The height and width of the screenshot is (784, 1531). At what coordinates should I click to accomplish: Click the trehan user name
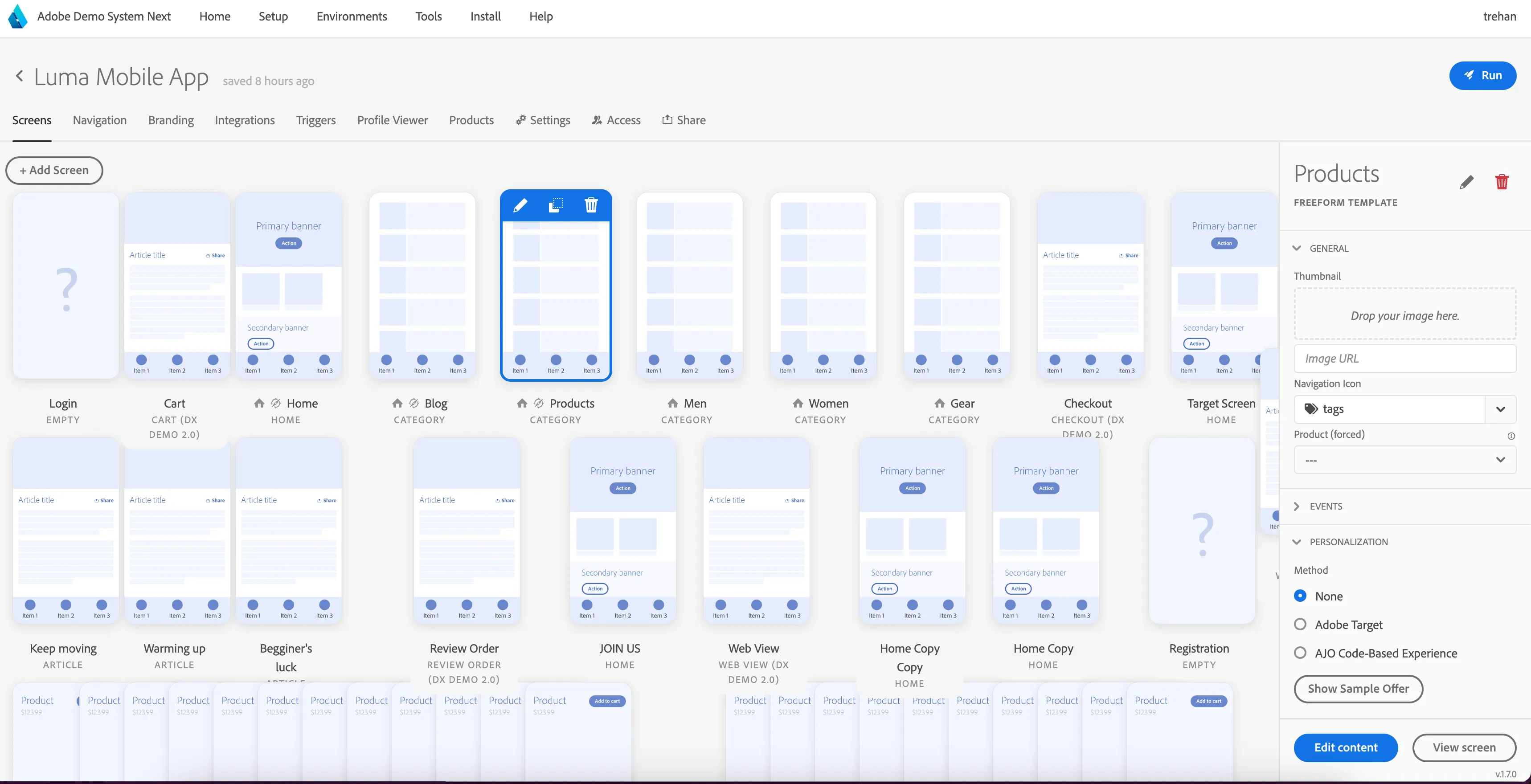tap(1499, 16)
